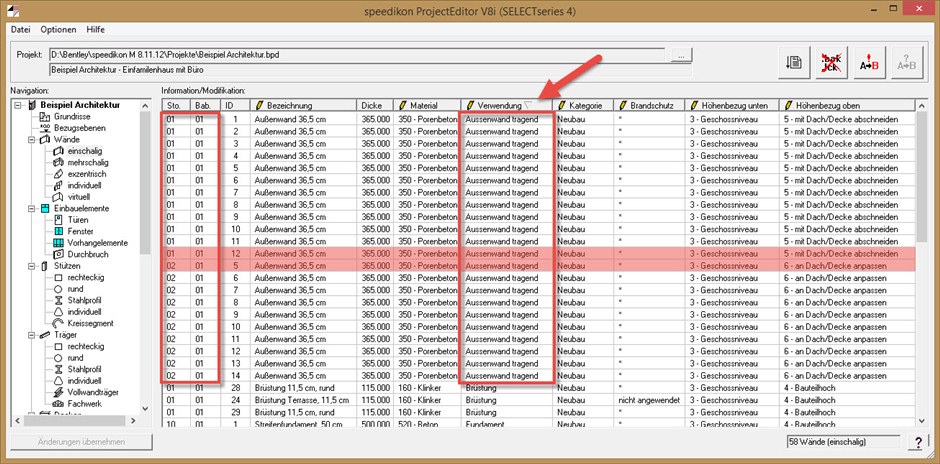Collapse the Träger tree node
The image size is (940, 464).
pos(31,335)
